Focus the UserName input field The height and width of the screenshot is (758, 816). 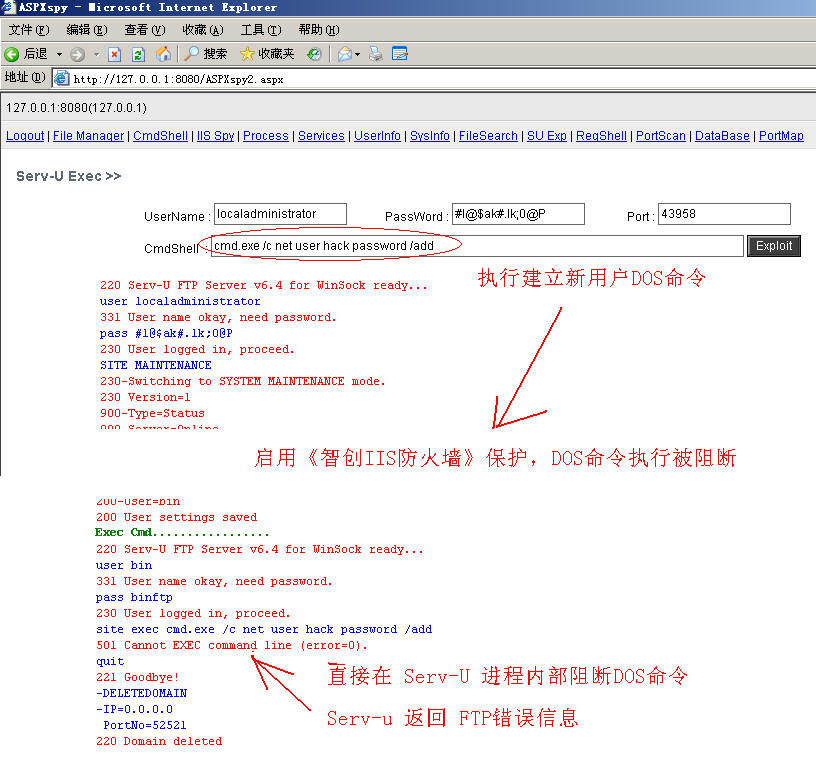[280, 214]
